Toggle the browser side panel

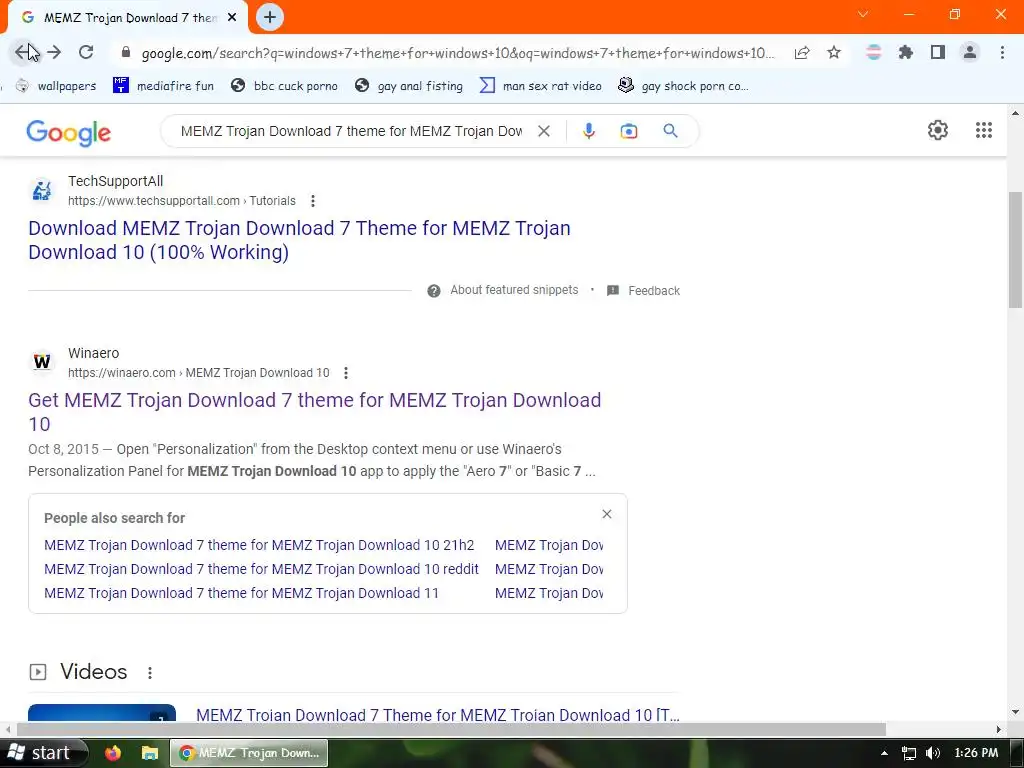tap(938, 52)
